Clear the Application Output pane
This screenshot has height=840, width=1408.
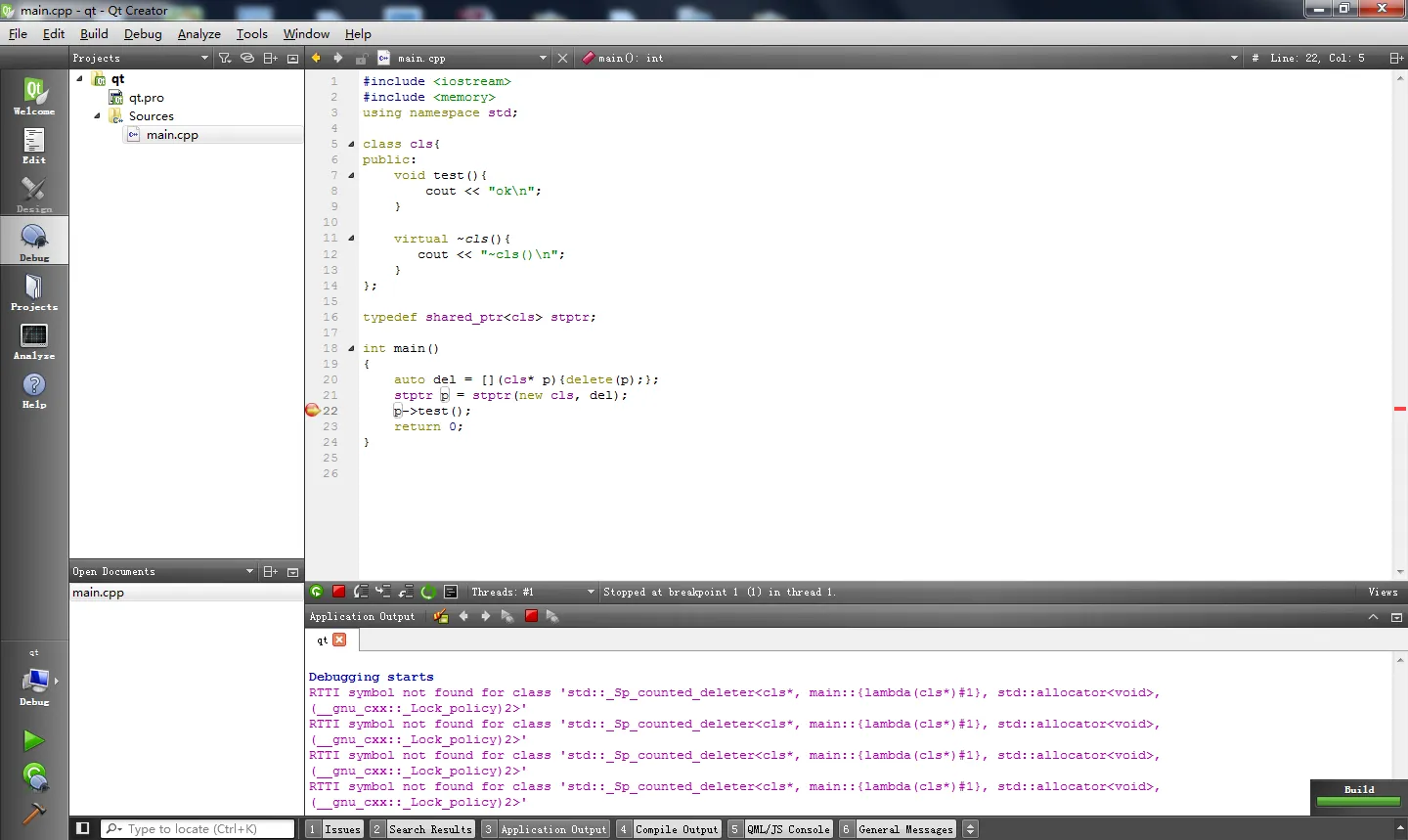(x=441, y=616)
